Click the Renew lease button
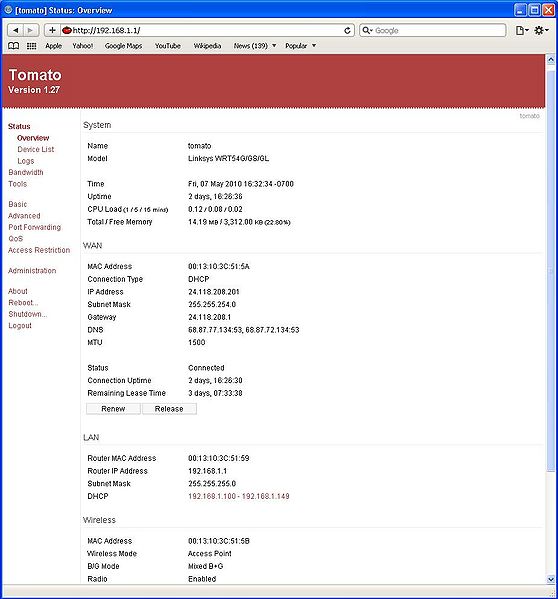558x599 pixels. coord(113,409)
